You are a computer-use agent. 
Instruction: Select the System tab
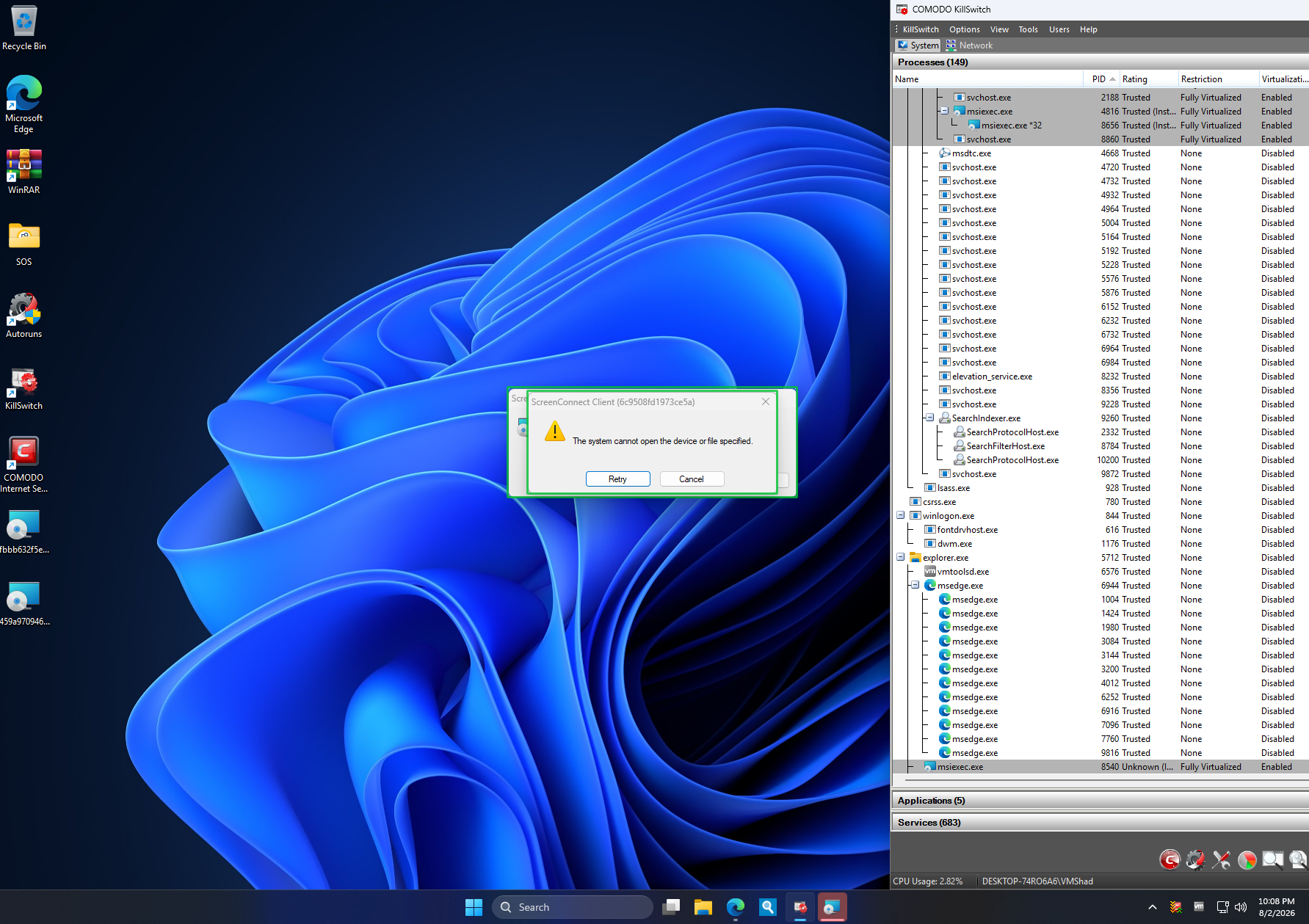(918, 45)
